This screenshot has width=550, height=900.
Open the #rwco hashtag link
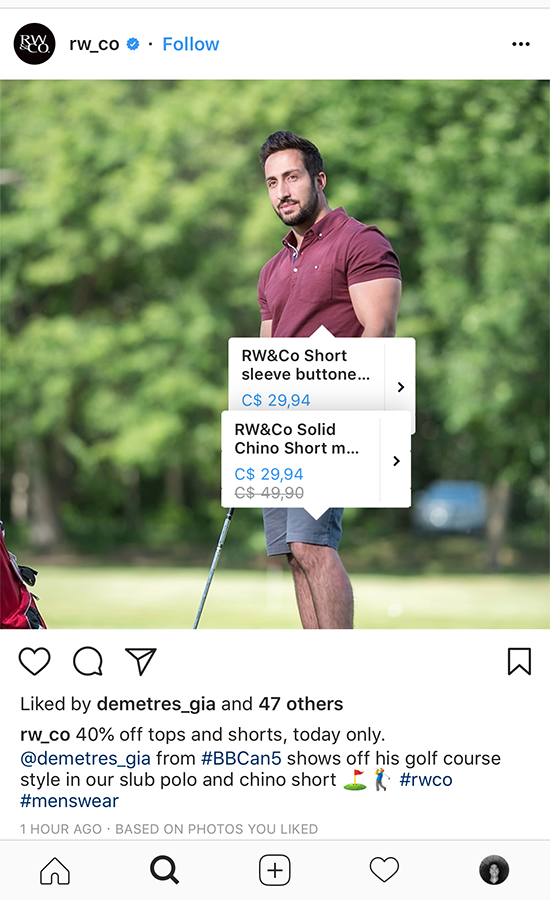pos(426,779)
